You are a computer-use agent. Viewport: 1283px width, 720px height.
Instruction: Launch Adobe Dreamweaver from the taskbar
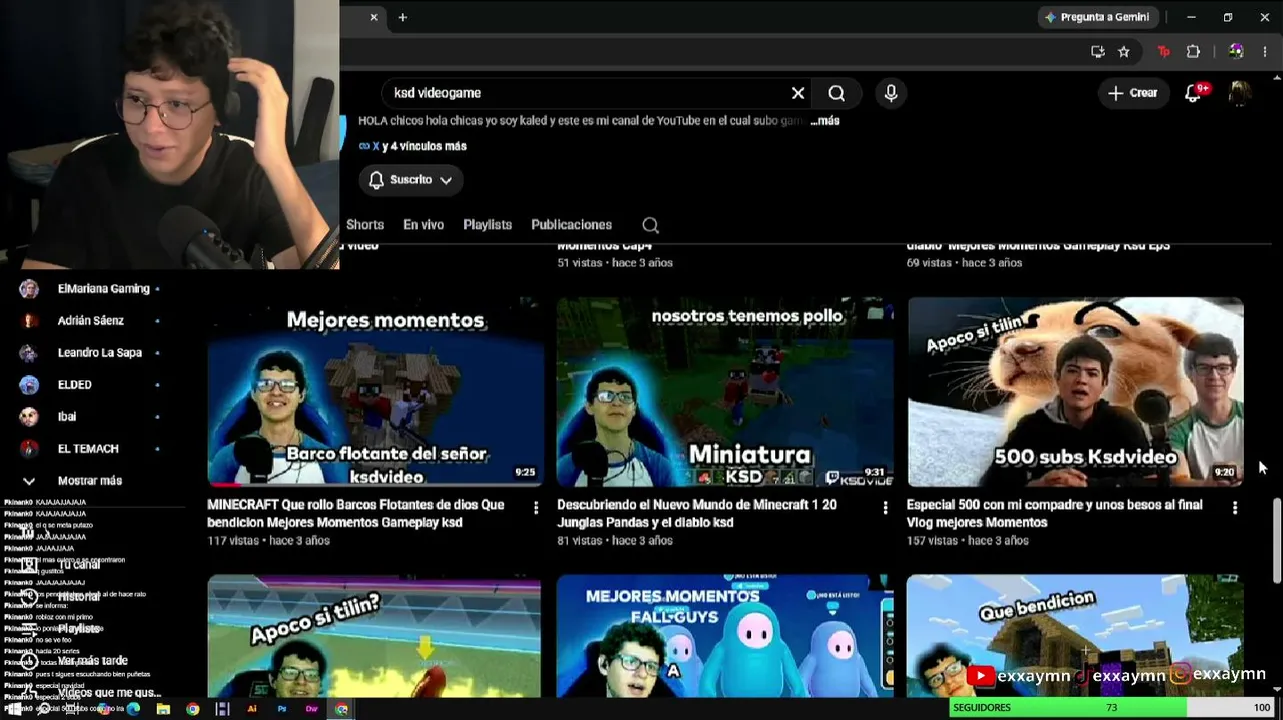[x=312, y=709]
